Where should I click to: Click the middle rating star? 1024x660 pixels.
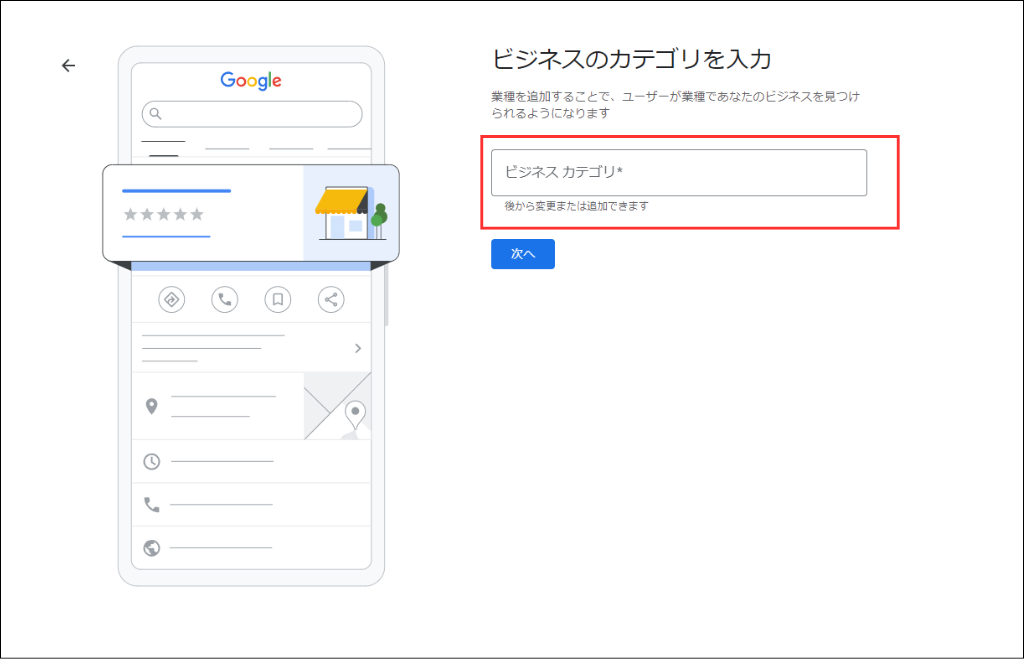click(165, 212)
